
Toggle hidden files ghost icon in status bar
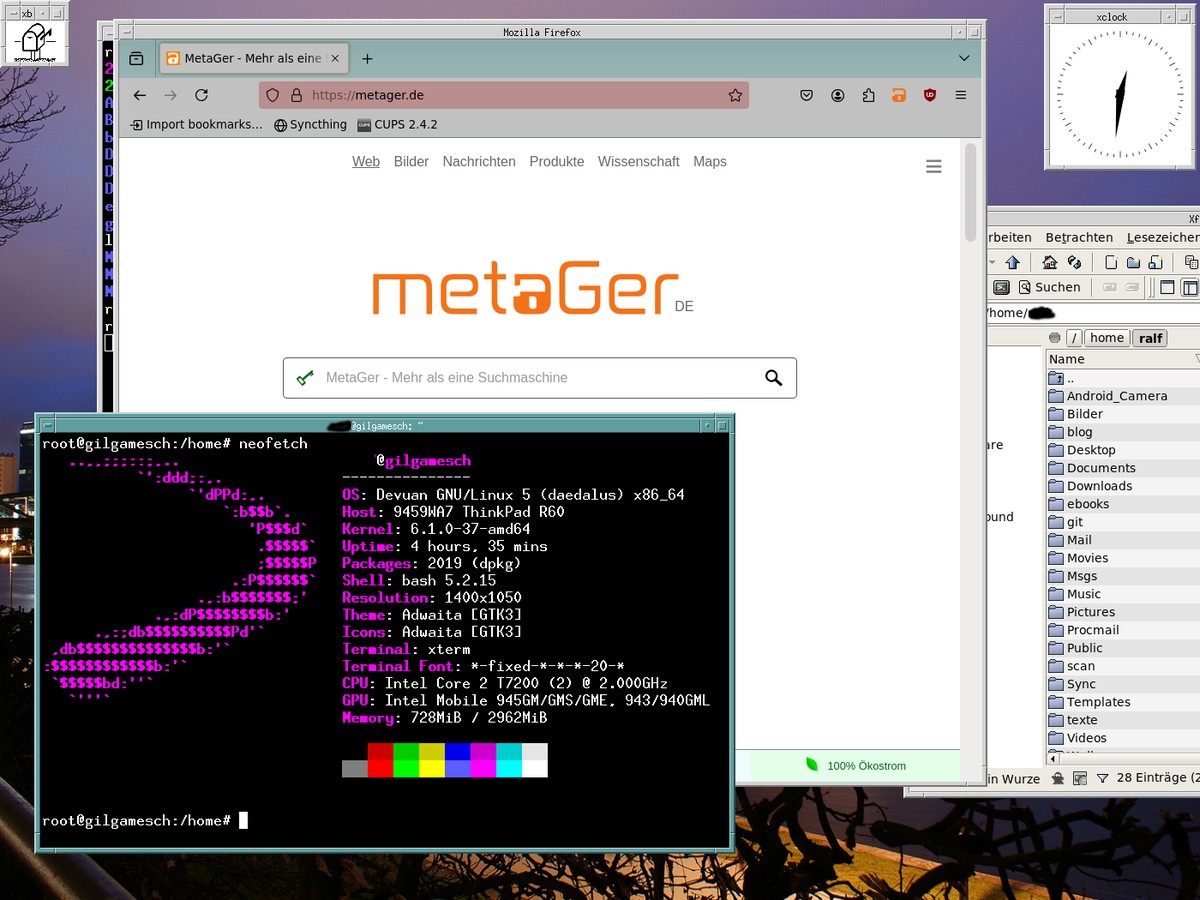click(1055, 778)
